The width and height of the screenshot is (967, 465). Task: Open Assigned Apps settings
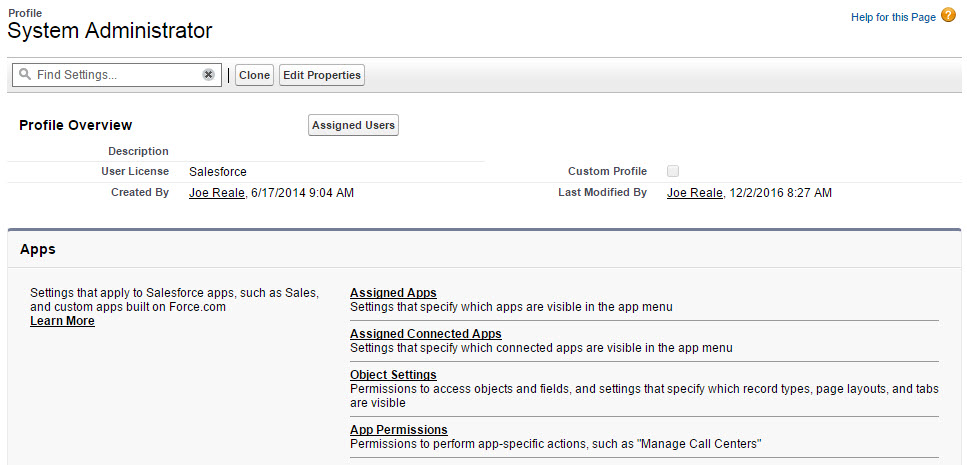click(393, 293)
